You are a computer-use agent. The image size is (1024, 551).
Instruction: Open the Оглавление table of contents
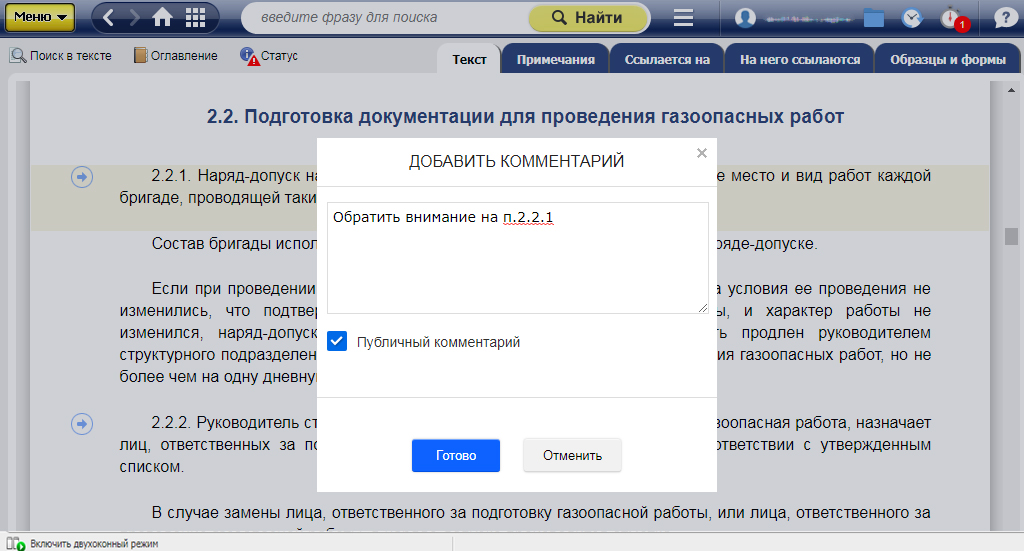click(175, 56)
